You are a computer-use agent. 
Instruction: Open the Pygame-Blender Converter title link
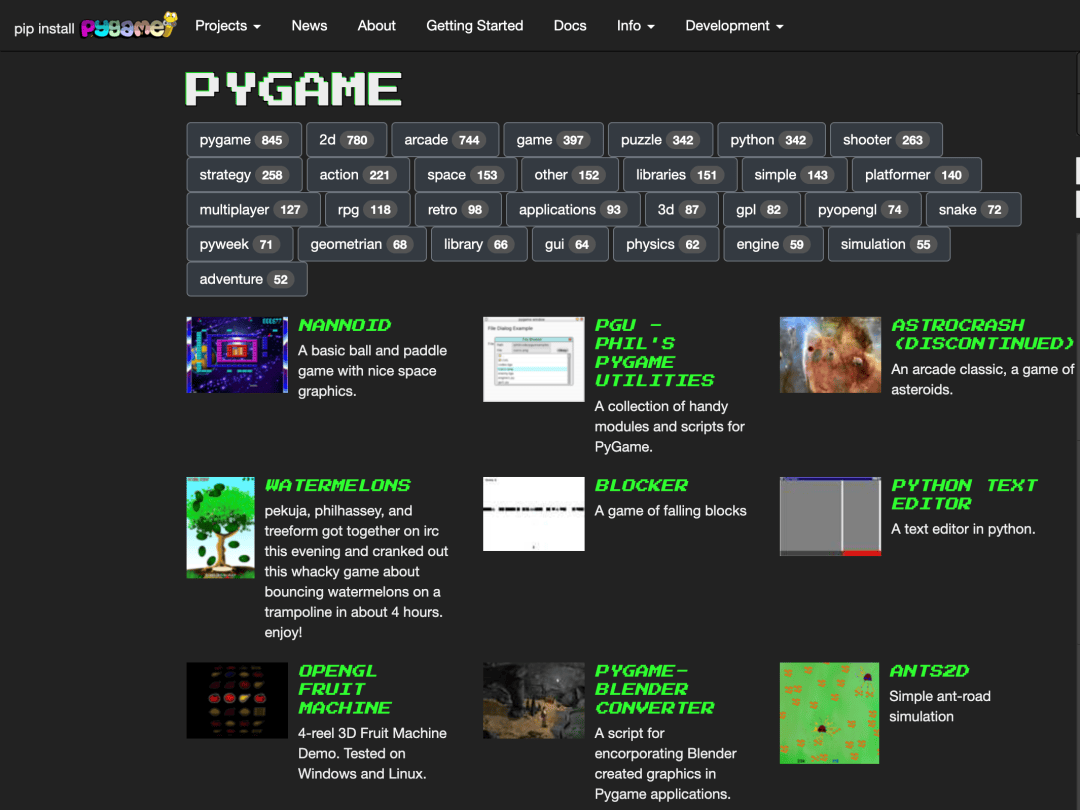654,689
